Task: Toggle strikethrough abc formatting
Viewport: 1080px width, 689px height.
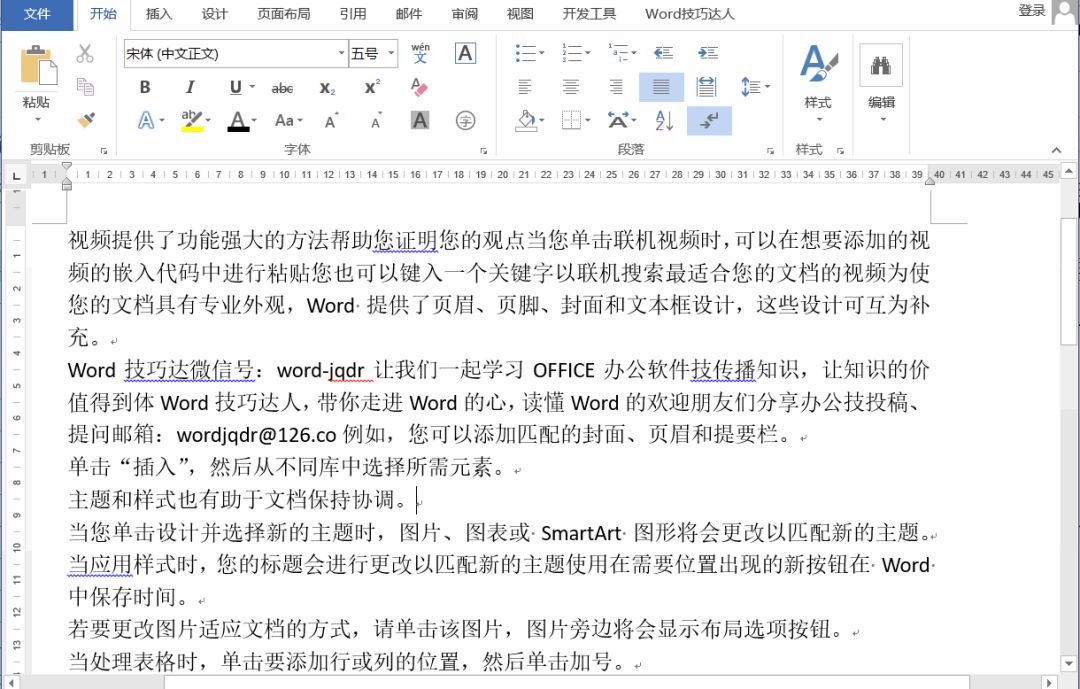Action: (x=282, y=88)
